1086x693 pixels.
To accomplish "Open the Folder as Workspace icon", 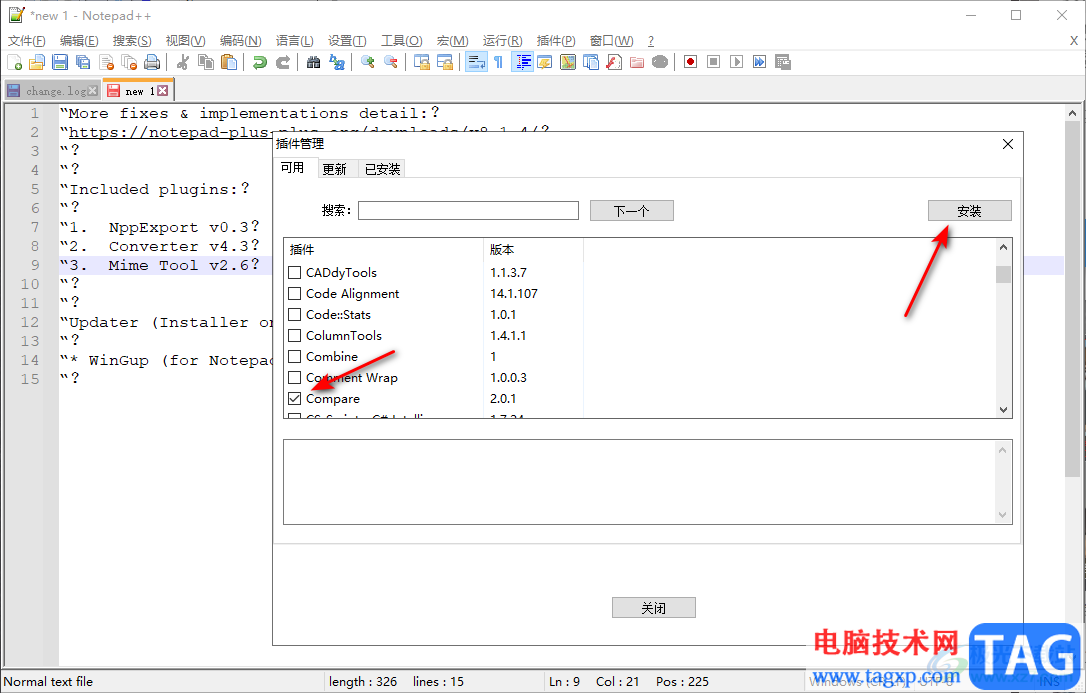I will [637, 62].
